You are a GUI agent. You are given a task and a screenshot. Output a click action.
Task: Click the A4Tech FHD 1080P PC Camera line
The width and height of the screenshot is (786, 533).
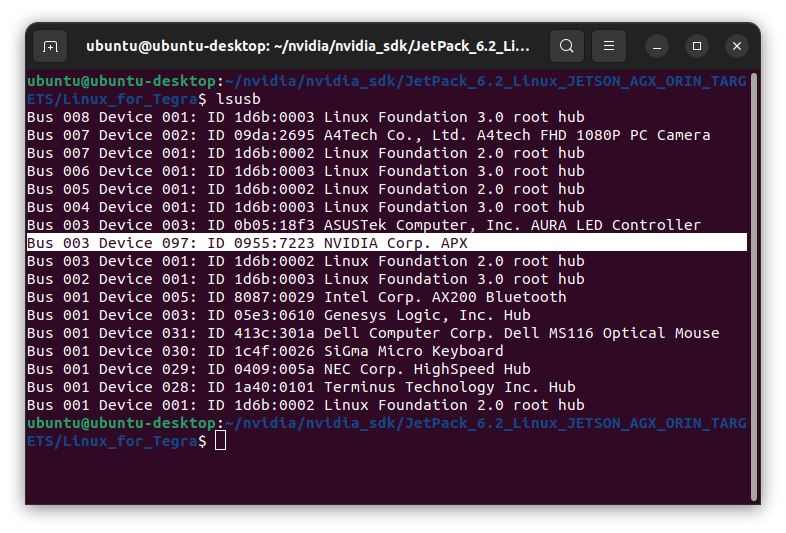point(368,135)
